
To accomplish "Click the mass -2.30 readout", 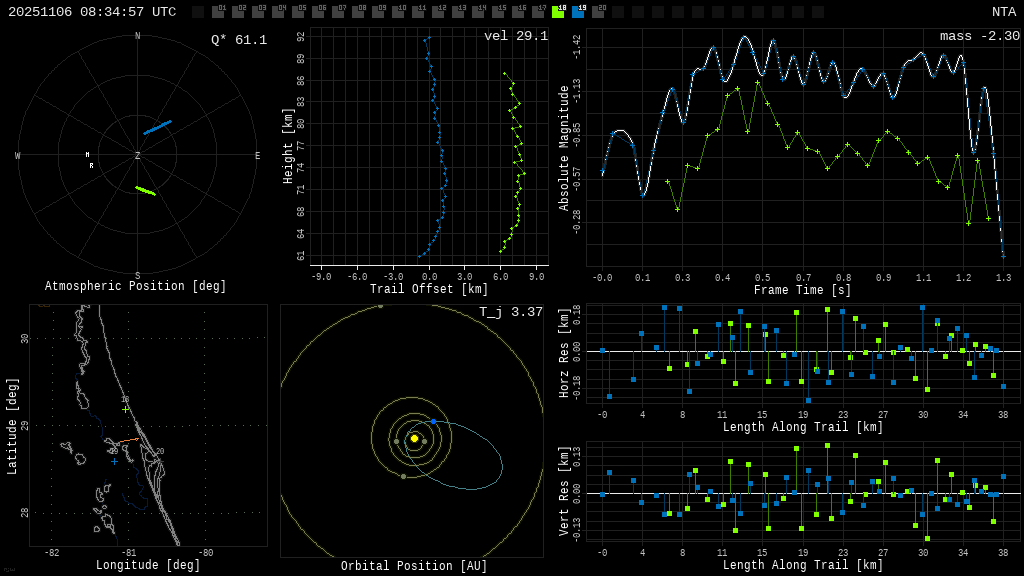I will click(979, 36).
